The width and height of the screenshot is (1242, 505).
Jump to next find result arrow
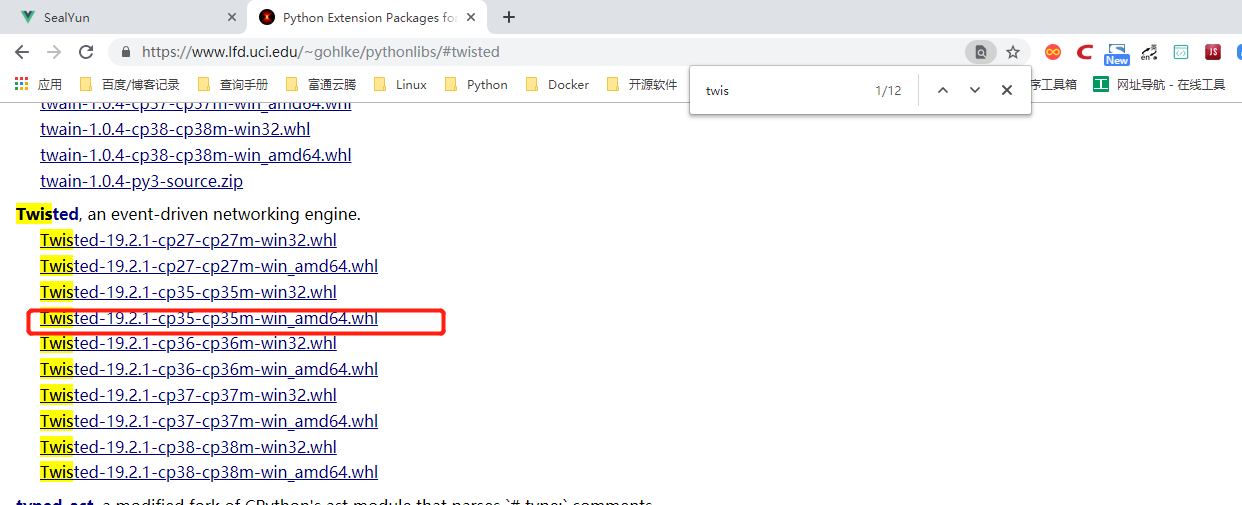pos(975,90)
